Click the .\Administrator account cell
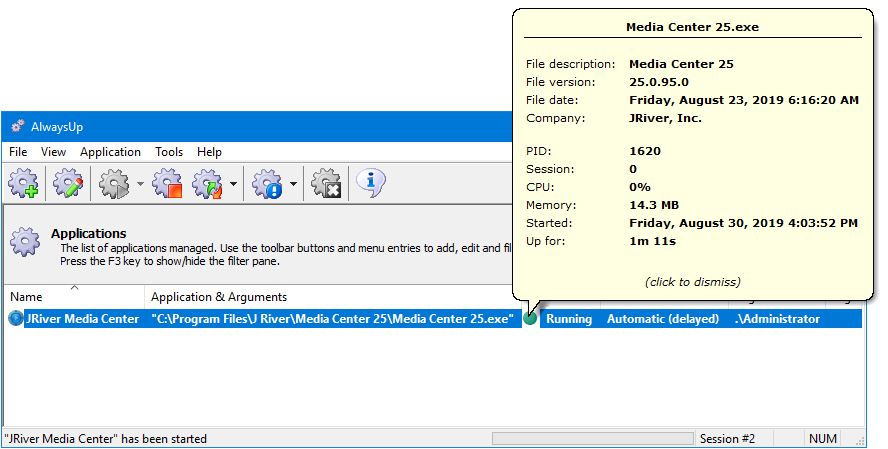 coord(777,319)
